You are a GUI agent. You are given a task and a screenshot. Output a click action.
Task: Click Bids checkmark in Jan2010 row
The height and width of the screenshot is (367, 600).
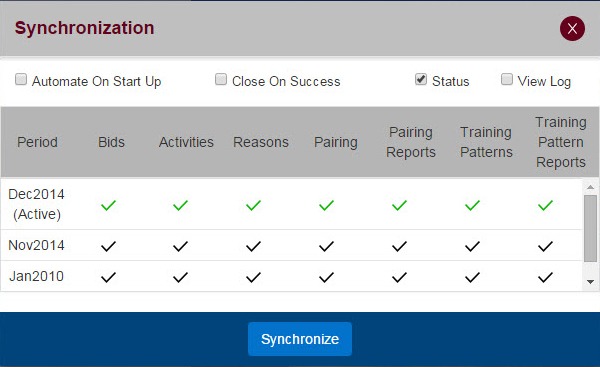[108, 277]
